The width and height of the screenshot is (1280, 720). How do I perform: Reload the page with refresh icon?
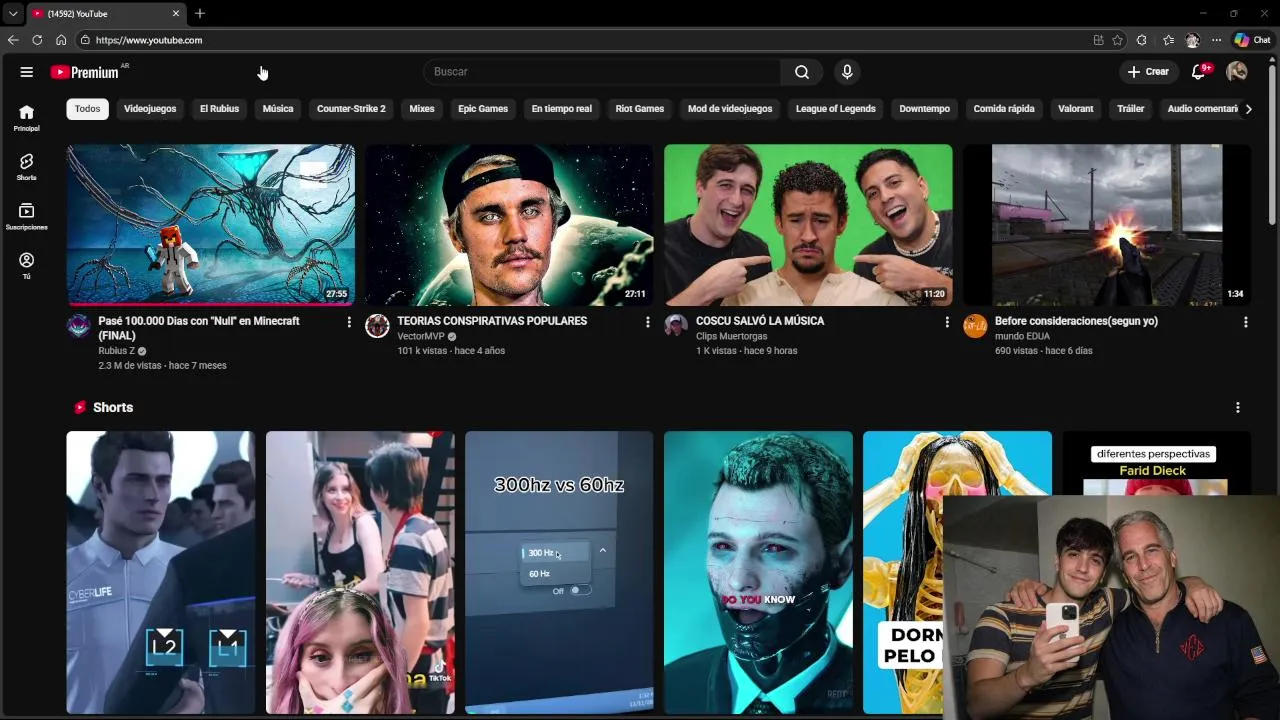pos(37,40)
